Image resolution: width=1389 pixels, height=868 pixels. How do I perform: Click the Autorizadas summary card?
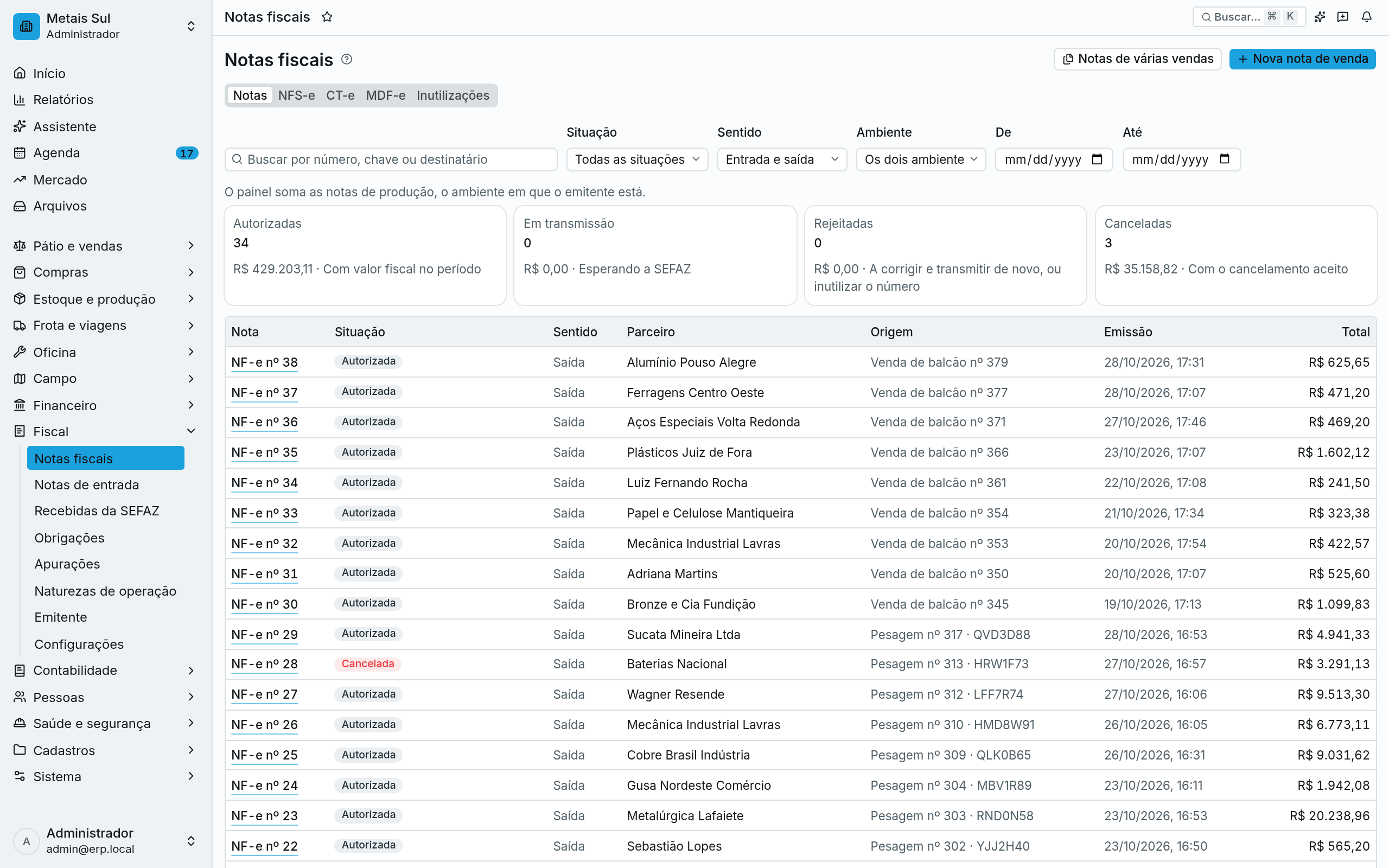tap(365, 256)
